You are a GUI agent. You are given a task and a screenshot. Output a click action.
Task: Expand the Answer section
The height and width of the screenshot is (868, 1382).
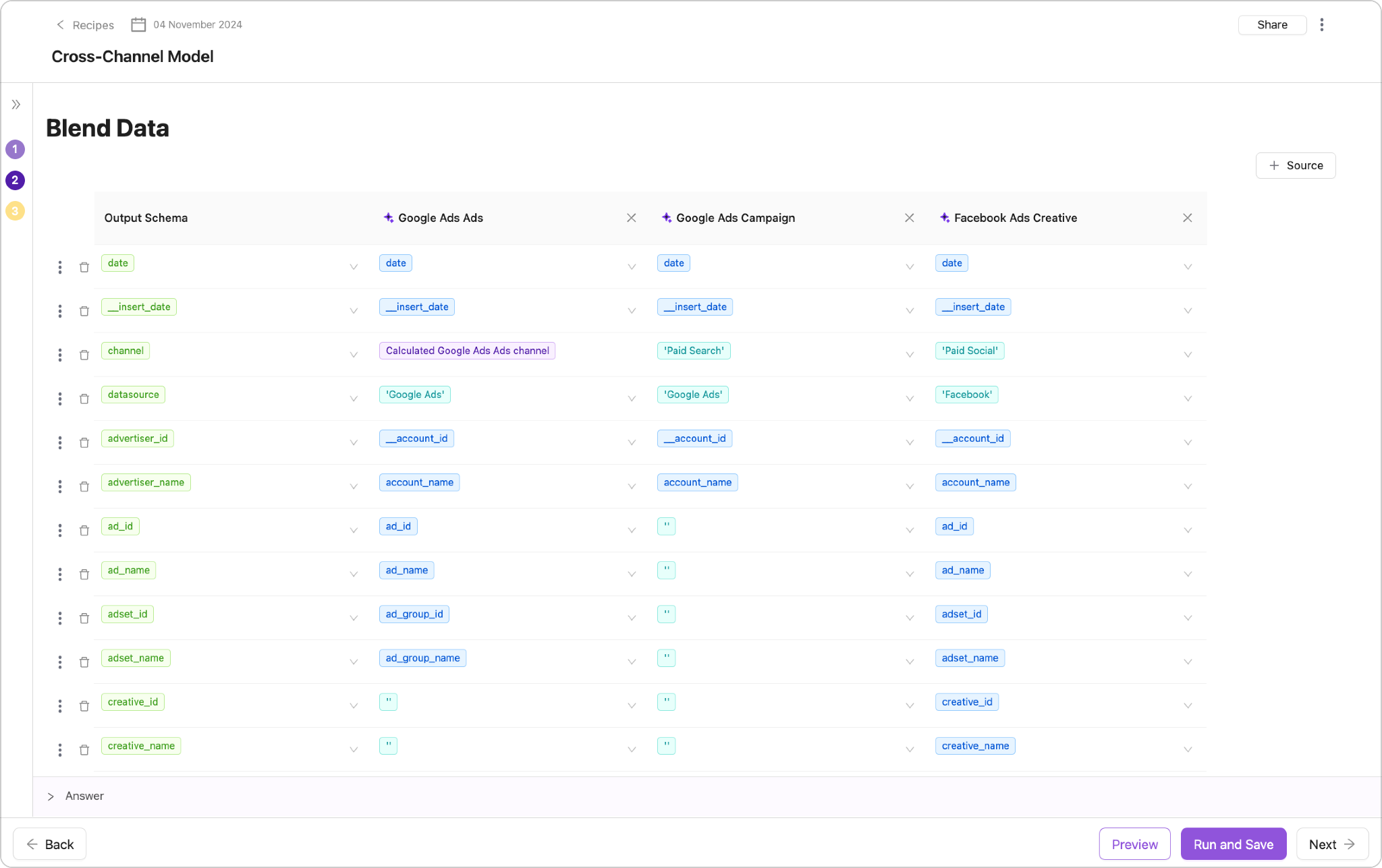click(51, 797)
